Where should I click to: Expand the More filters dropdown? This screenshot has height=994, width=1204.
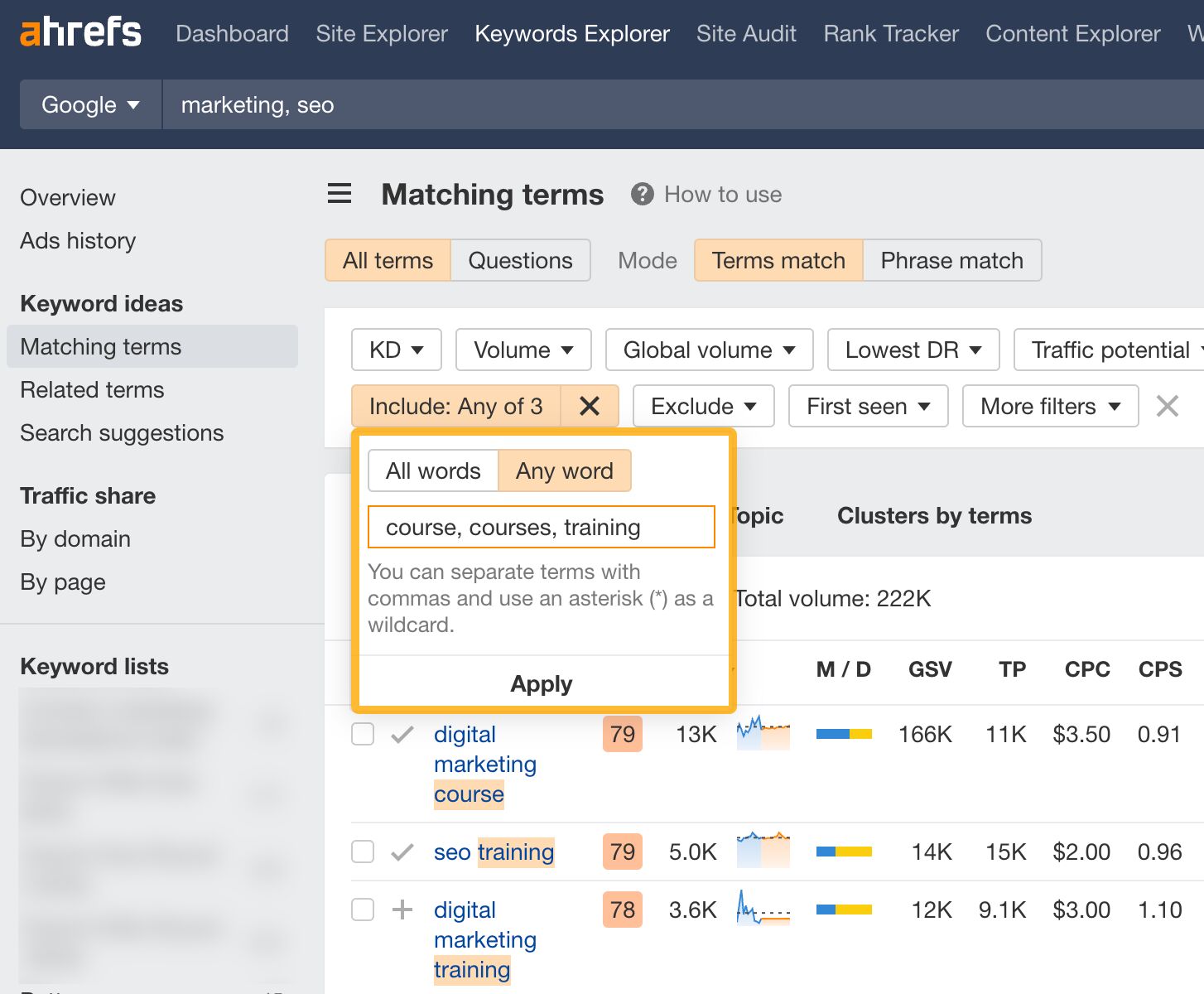tap(1050, 406)
